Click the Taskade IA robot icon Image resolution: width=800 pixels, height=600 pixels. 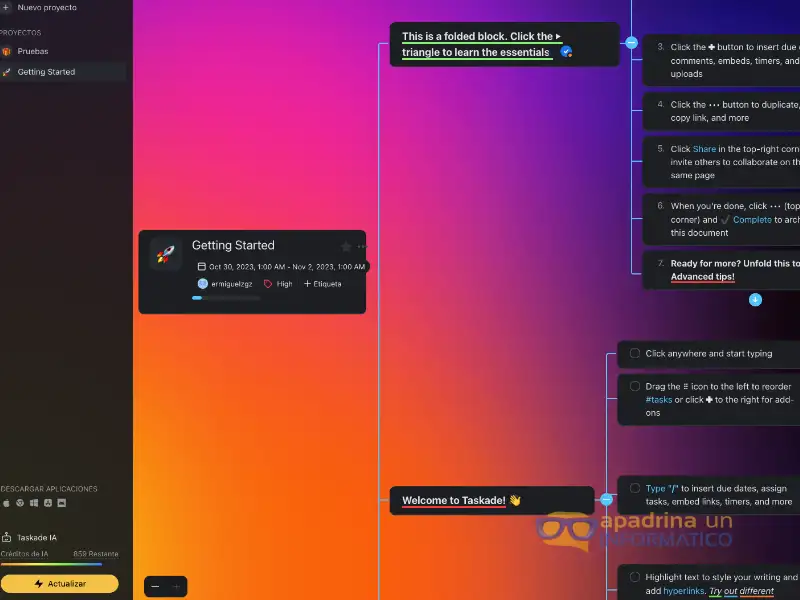click(7, 537)
